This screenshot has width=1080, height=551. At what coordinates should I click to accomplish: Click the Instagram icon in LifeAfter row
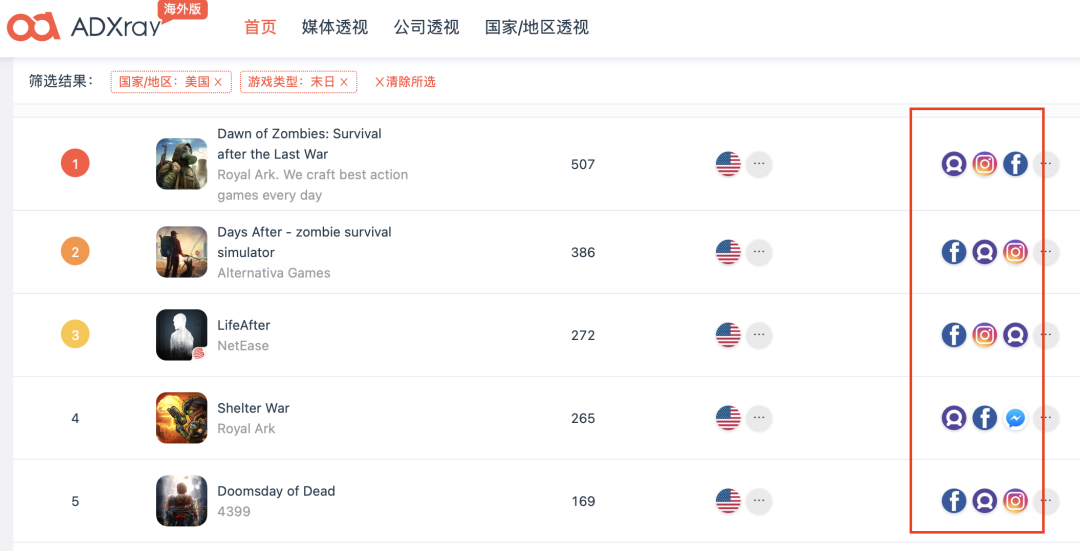pyautogui.click(x=985, y=335)
